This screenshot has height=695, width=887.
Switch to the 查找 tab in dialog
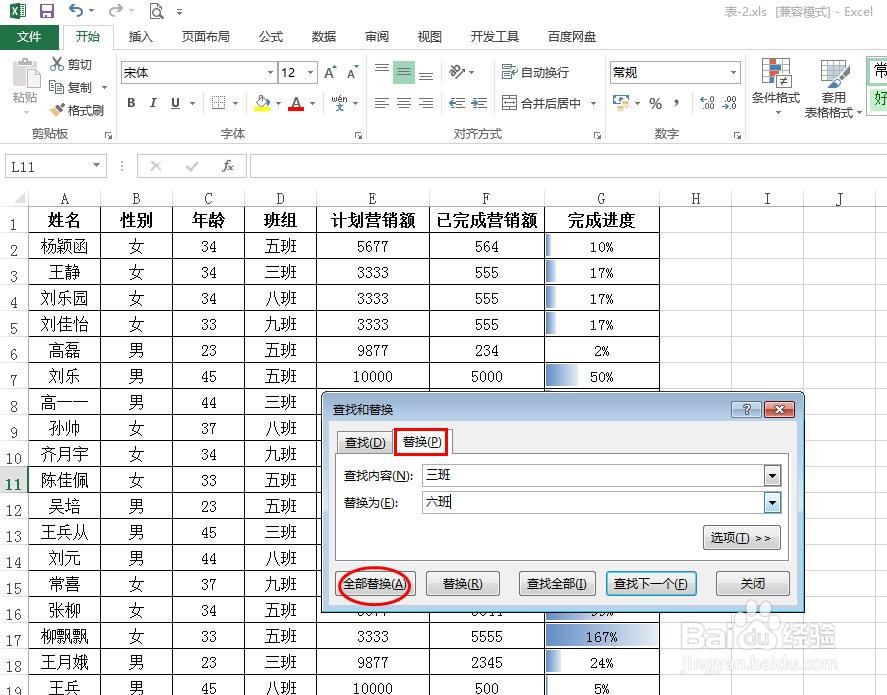point(363,441)
